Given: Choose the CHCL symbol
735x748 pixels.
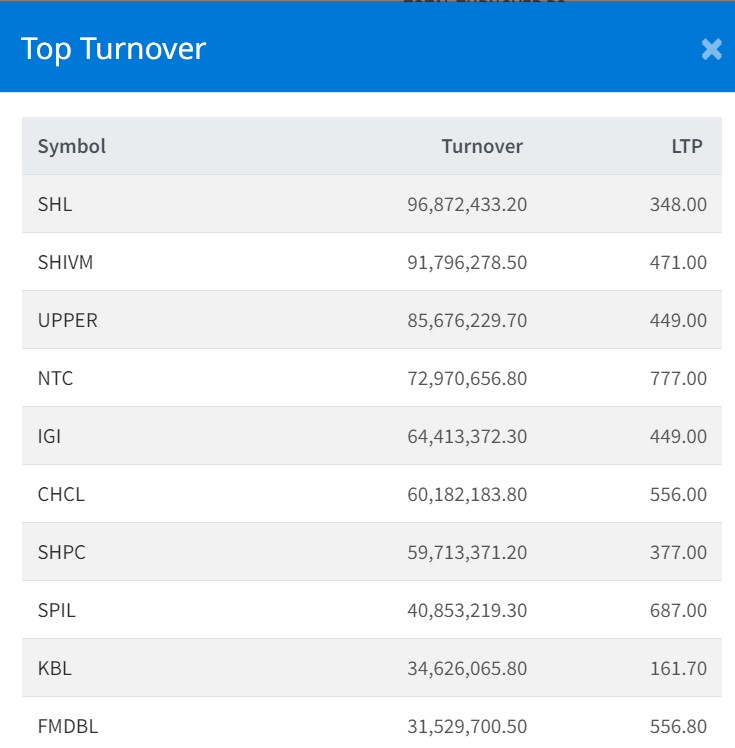Looking at the screenshot, I should coord(61,494).
